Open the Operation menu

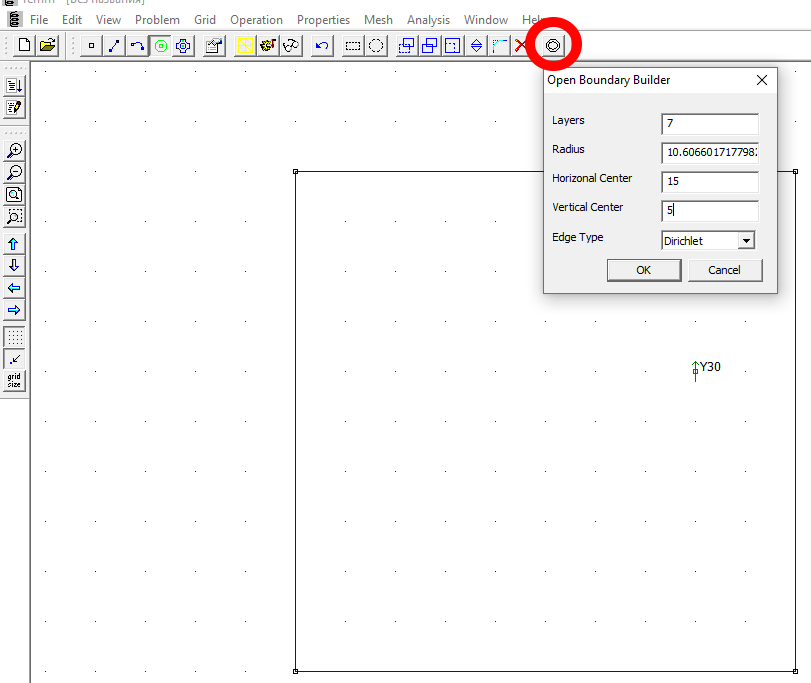coord(257,20)
